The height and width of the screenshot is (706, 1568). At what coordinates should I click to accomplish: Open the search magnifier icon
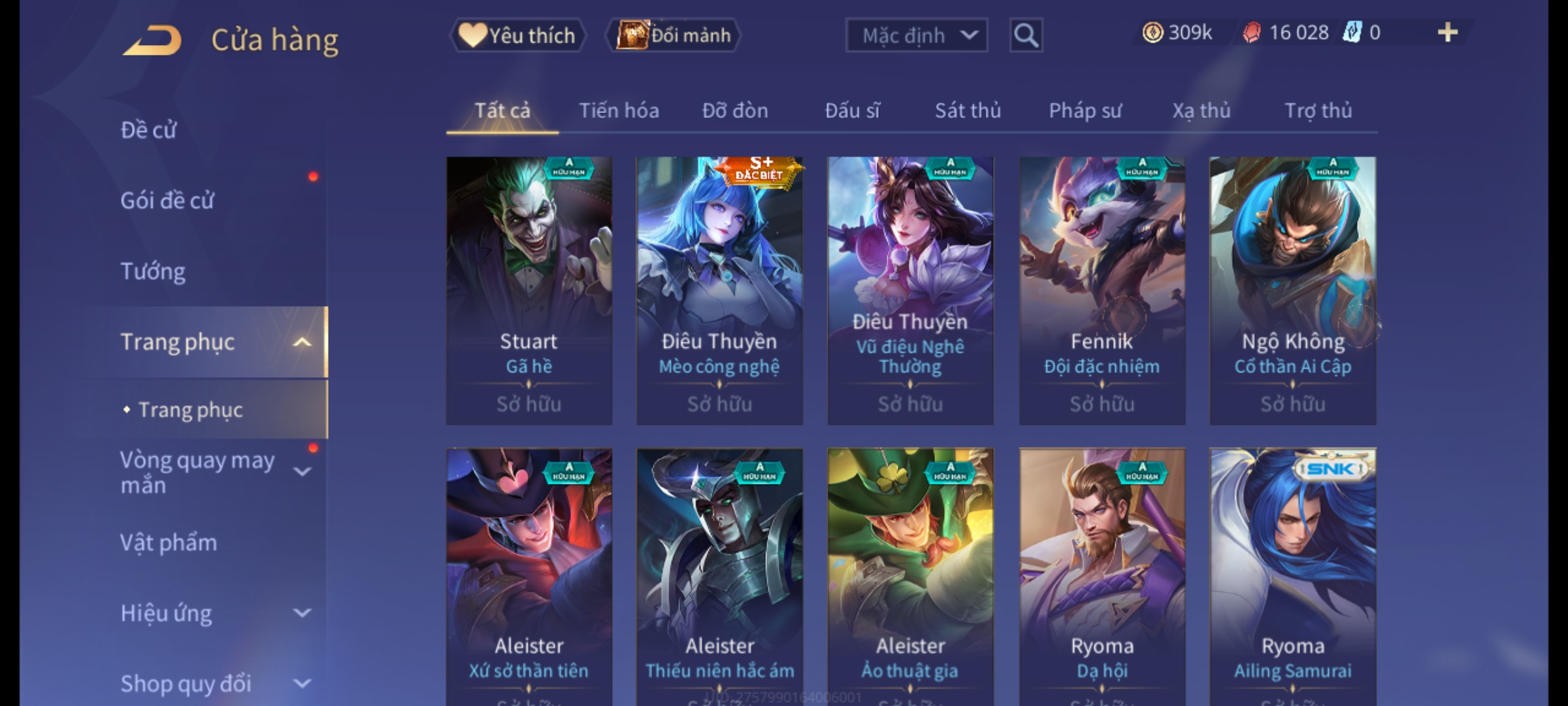[1026, 35]
